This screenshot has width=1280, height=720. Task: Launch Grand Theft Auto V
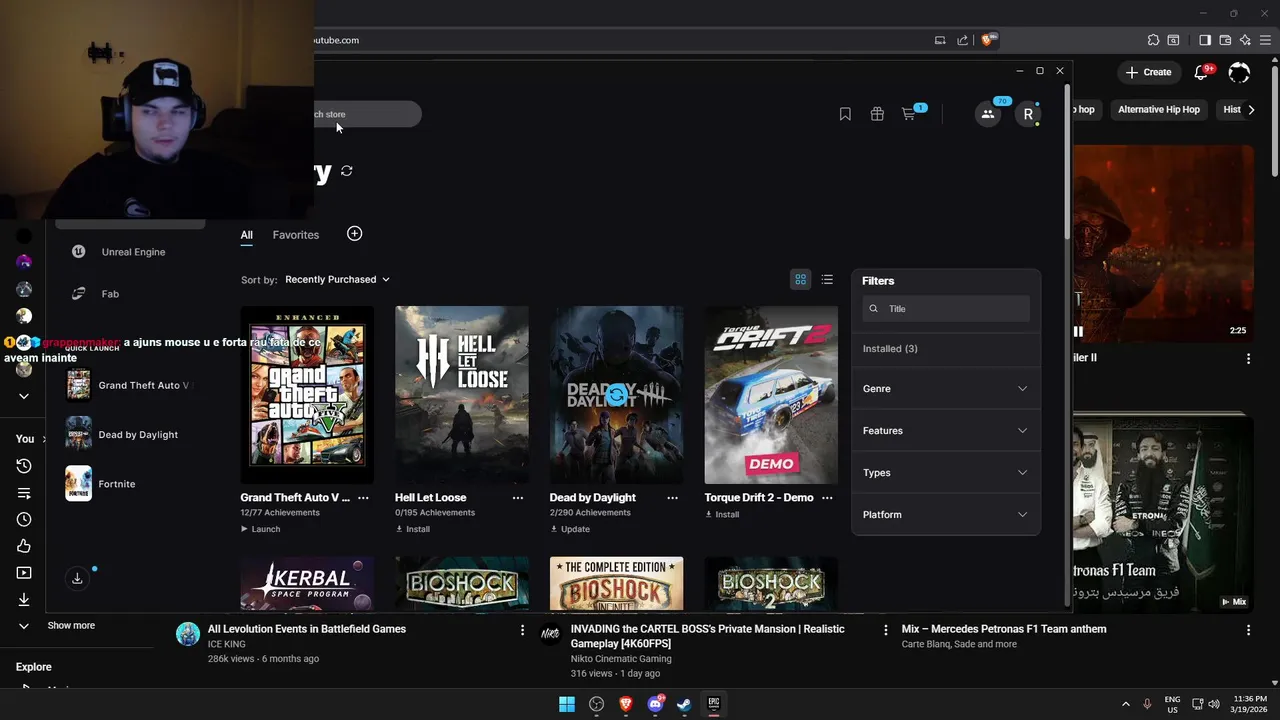click(260, 529)
